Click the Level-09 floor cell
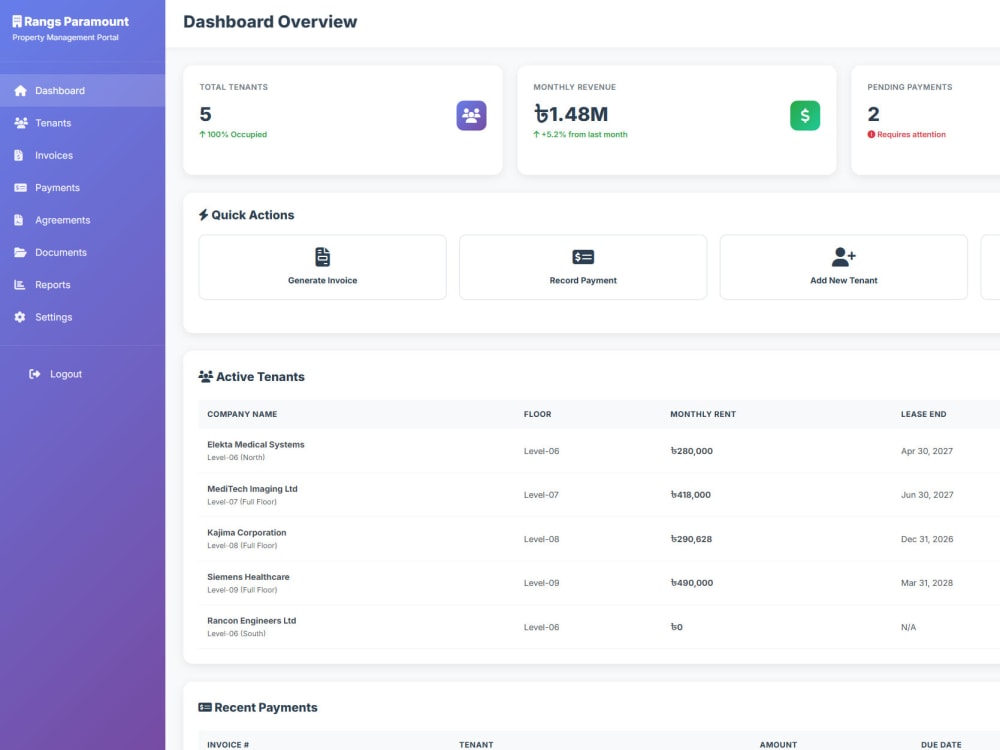The width and height of the screenshot is (1000, 750). coord(541,583)
